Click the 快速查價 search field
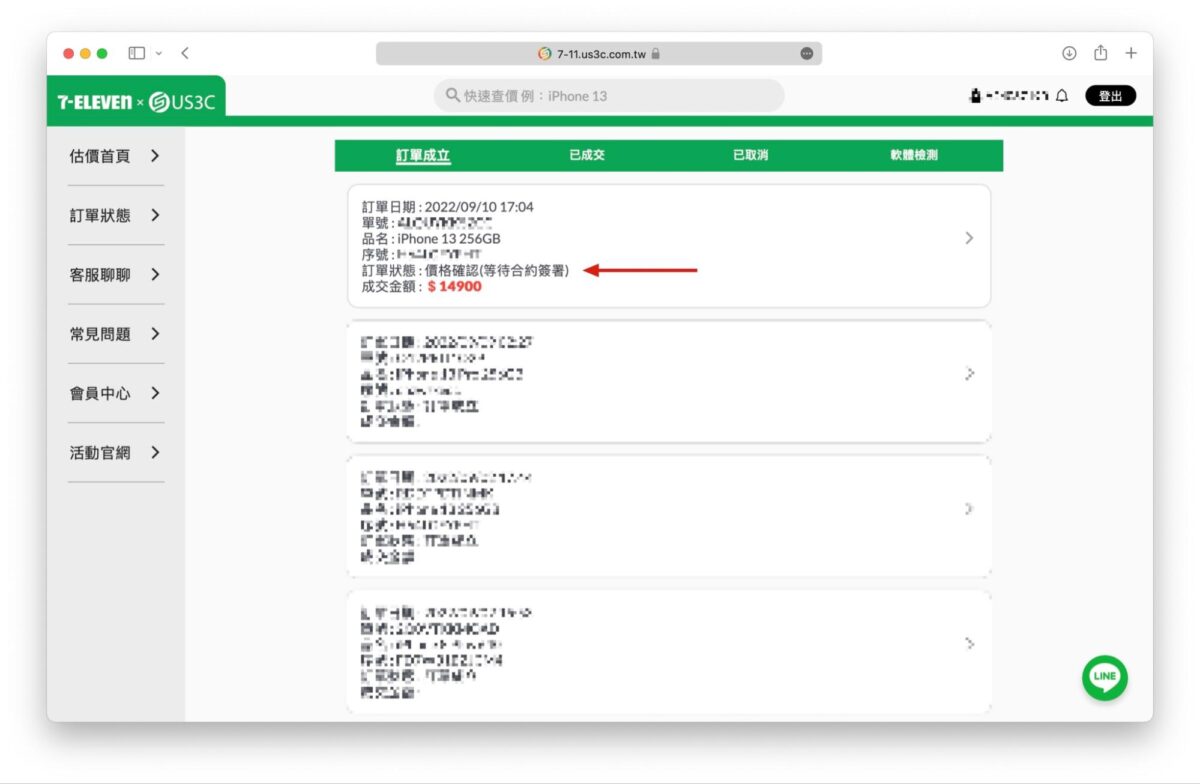The width and height of the screenshot is (1200, 784). (609, 96)
